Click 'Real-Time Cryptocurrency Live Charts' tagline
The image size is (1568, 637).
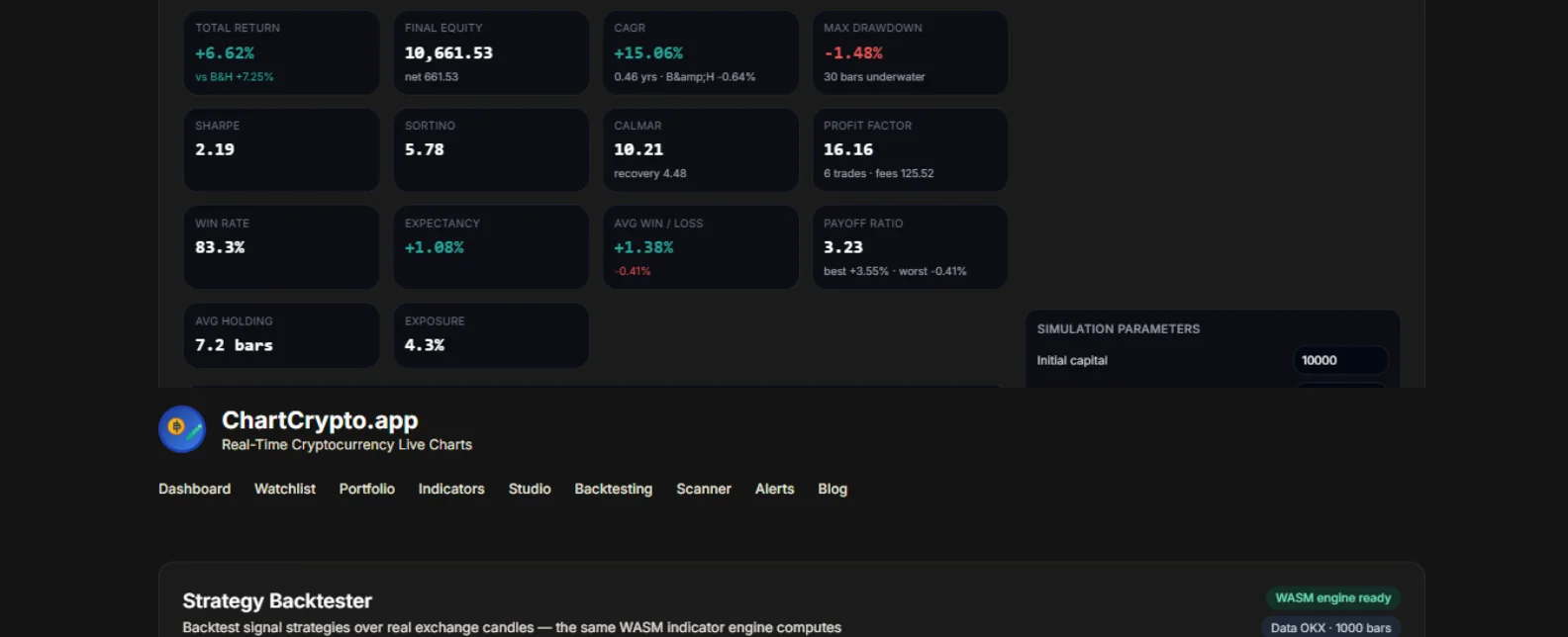[x=346, y=445]
